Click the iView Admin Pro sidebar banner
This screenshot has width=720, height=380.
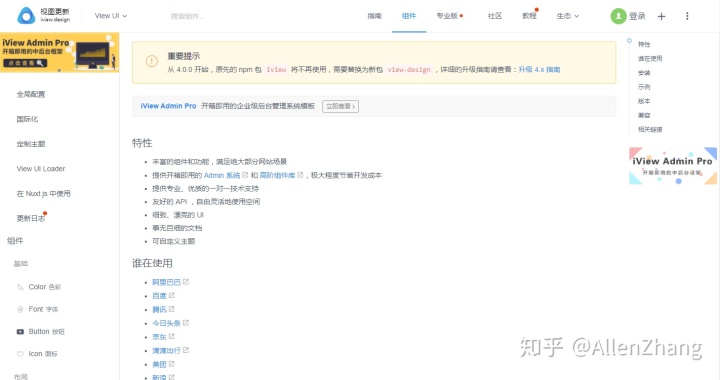pyautogui.click(x=60, y=52)
